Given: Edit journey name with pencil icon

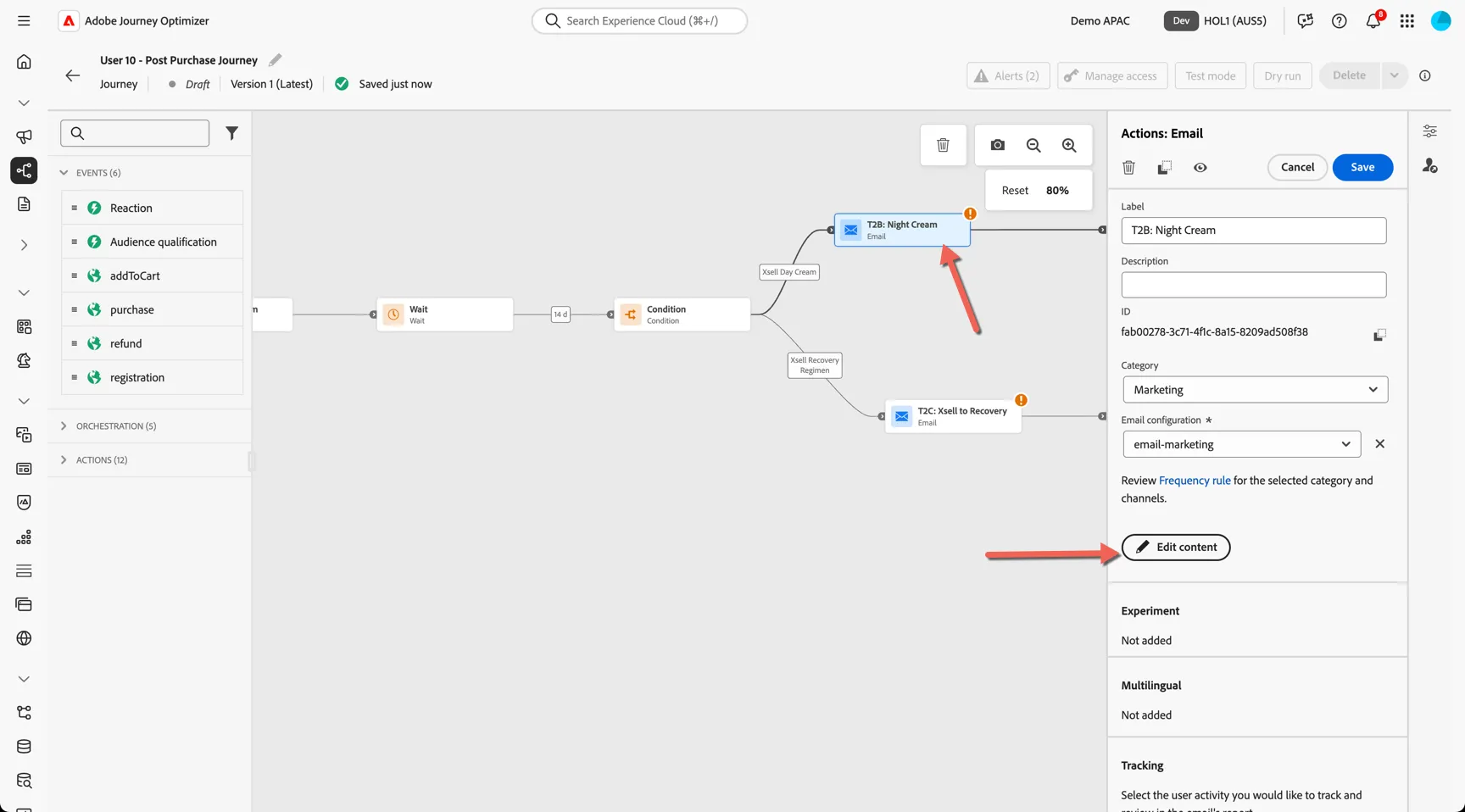Looking at the screenshot, I should [x=275, y=60].
